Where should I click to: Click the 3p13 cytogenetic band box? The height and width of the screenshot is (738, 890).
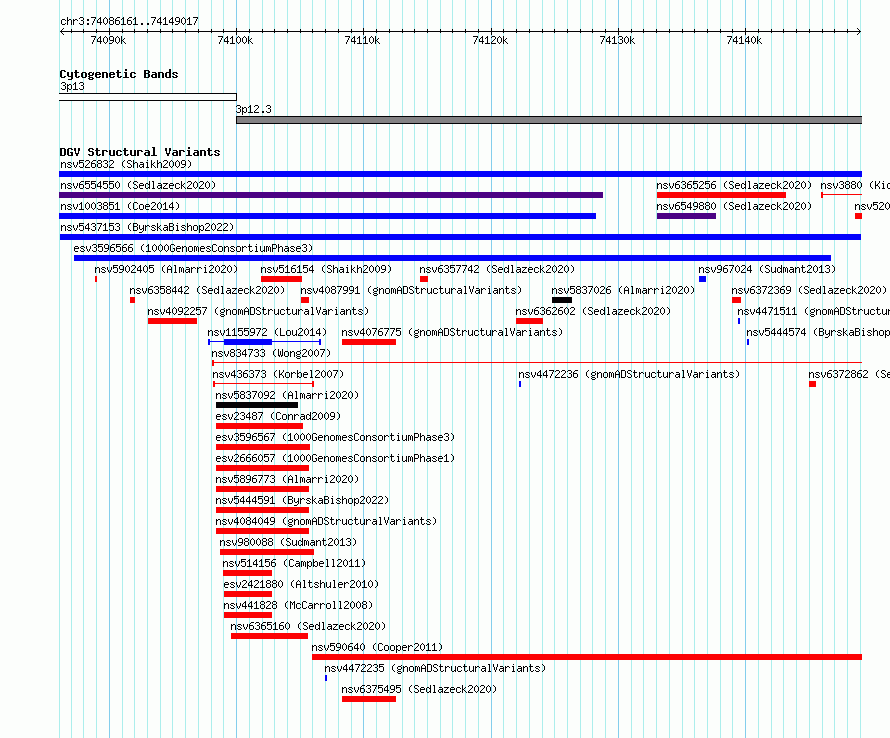tap(148, 97)
